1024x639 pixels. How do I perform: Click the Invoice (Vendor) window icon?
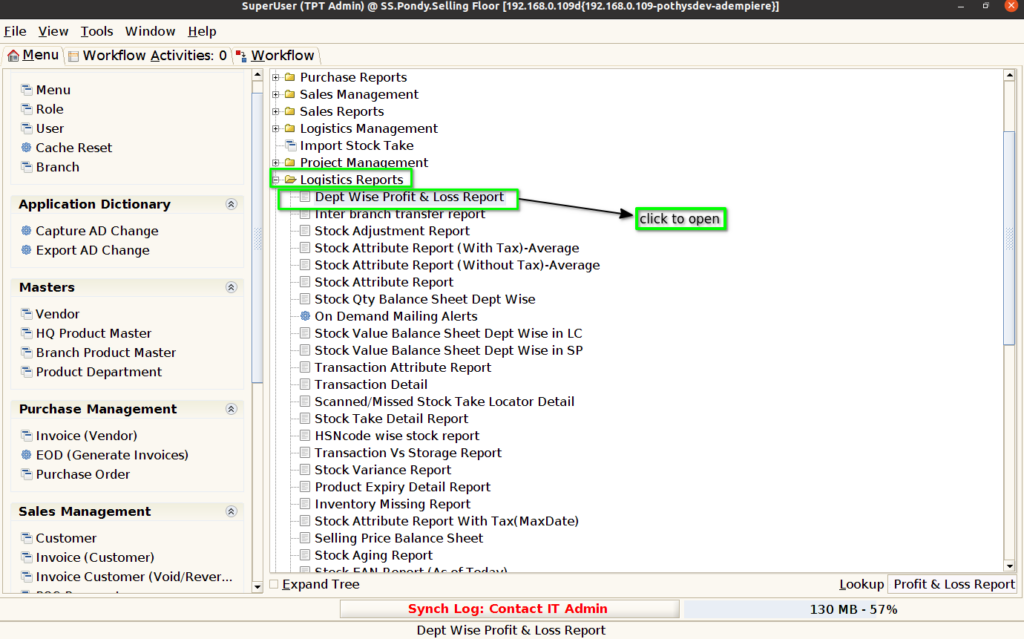pyautogui.click(x=26, y=435)
